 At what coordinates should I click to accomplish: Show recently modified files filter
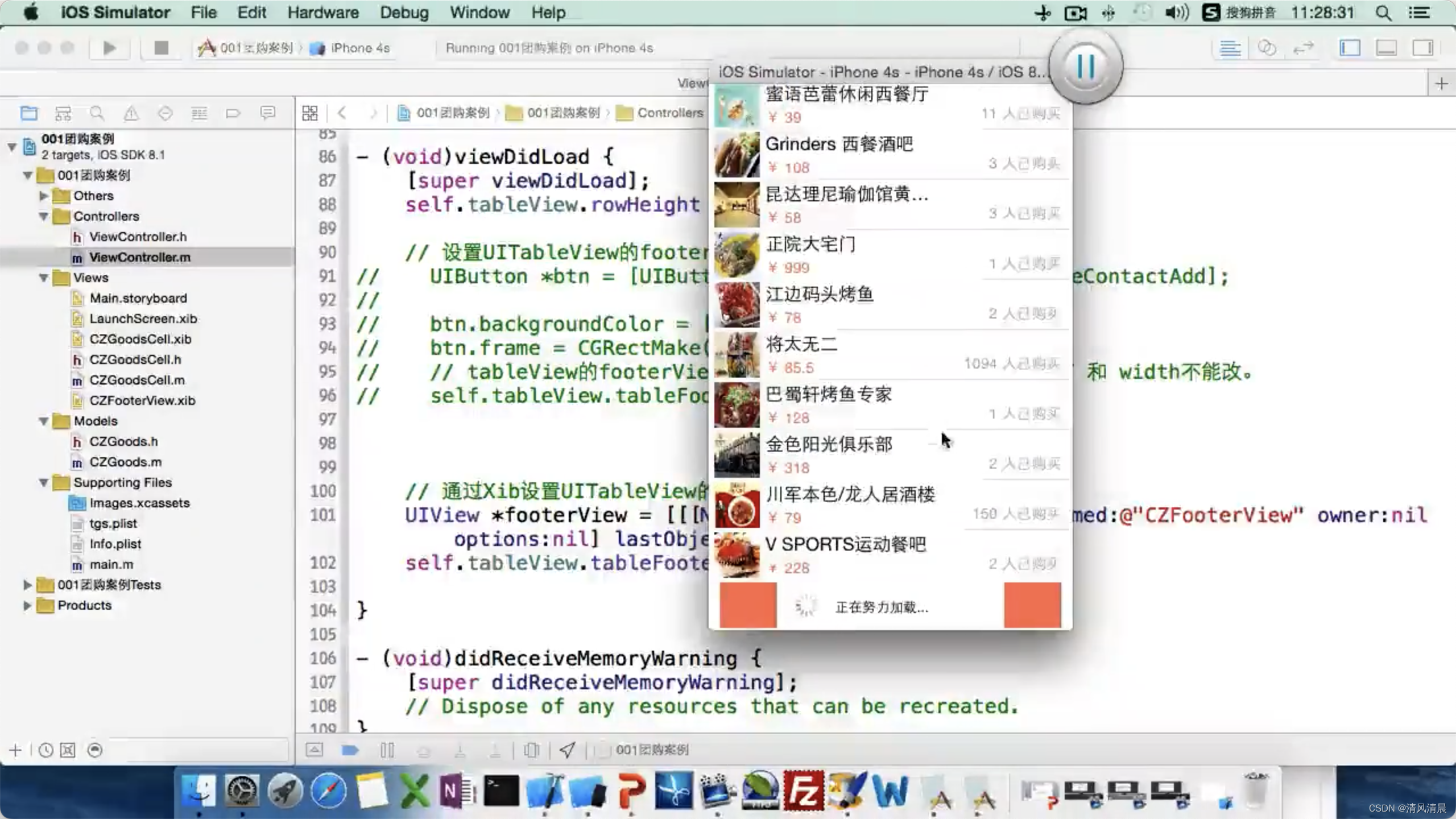[x=45, y=751]
